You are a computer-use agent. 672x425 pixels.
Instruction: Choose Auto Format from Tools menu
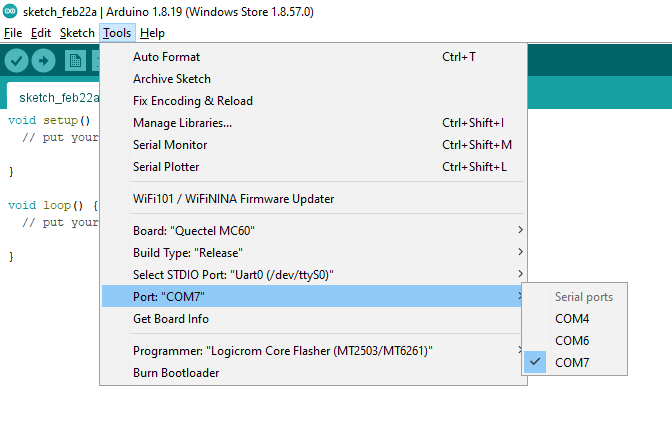click(x=314, y=57)
